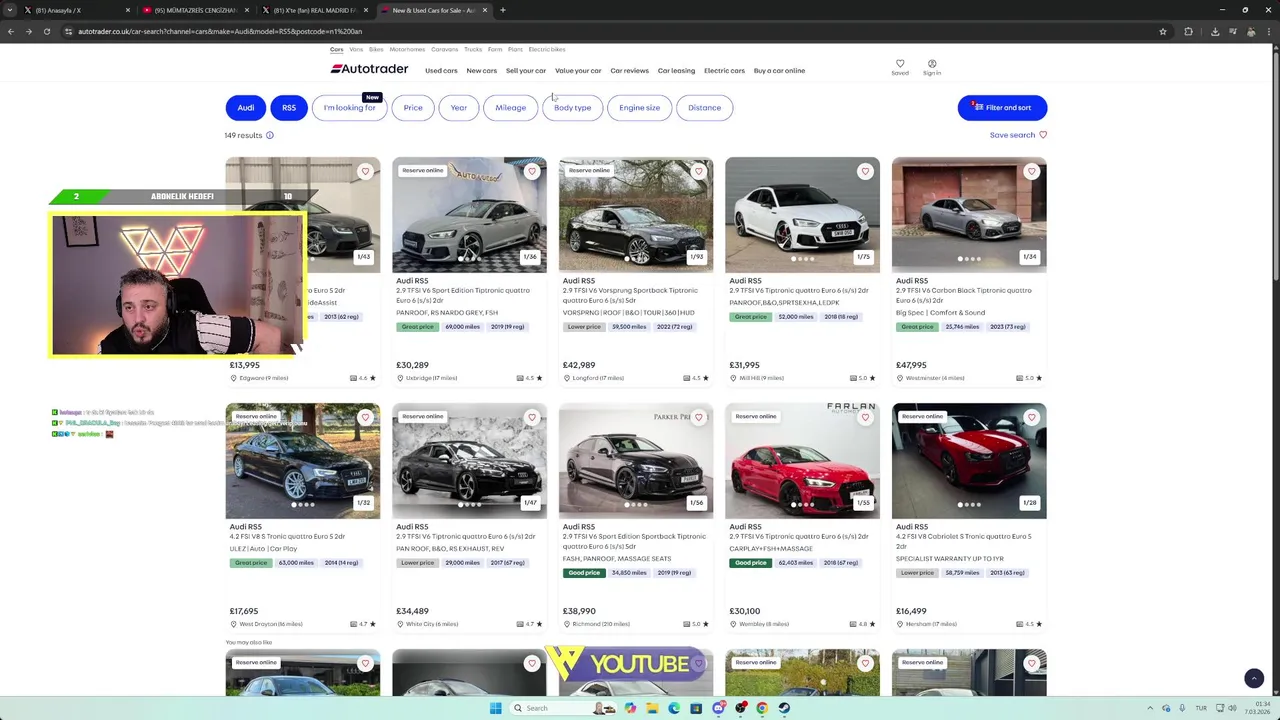Viewport: 1280px width, 720px height.
Task: Click the Save search link
Action: 1012,135
